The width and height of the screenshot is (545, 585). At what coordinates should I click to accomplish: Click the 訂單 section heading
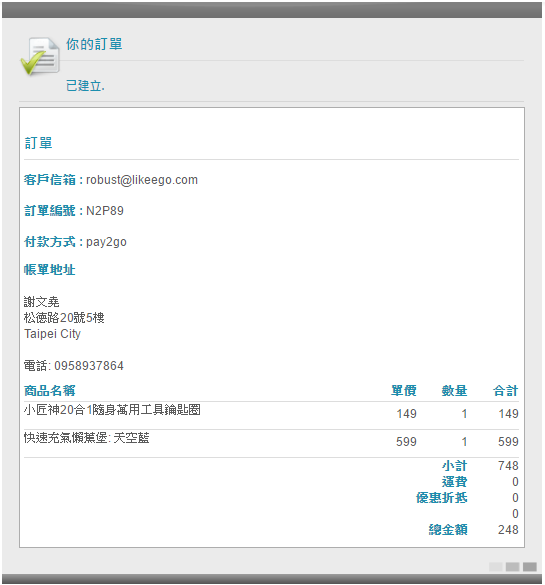[x=38, y=143]
